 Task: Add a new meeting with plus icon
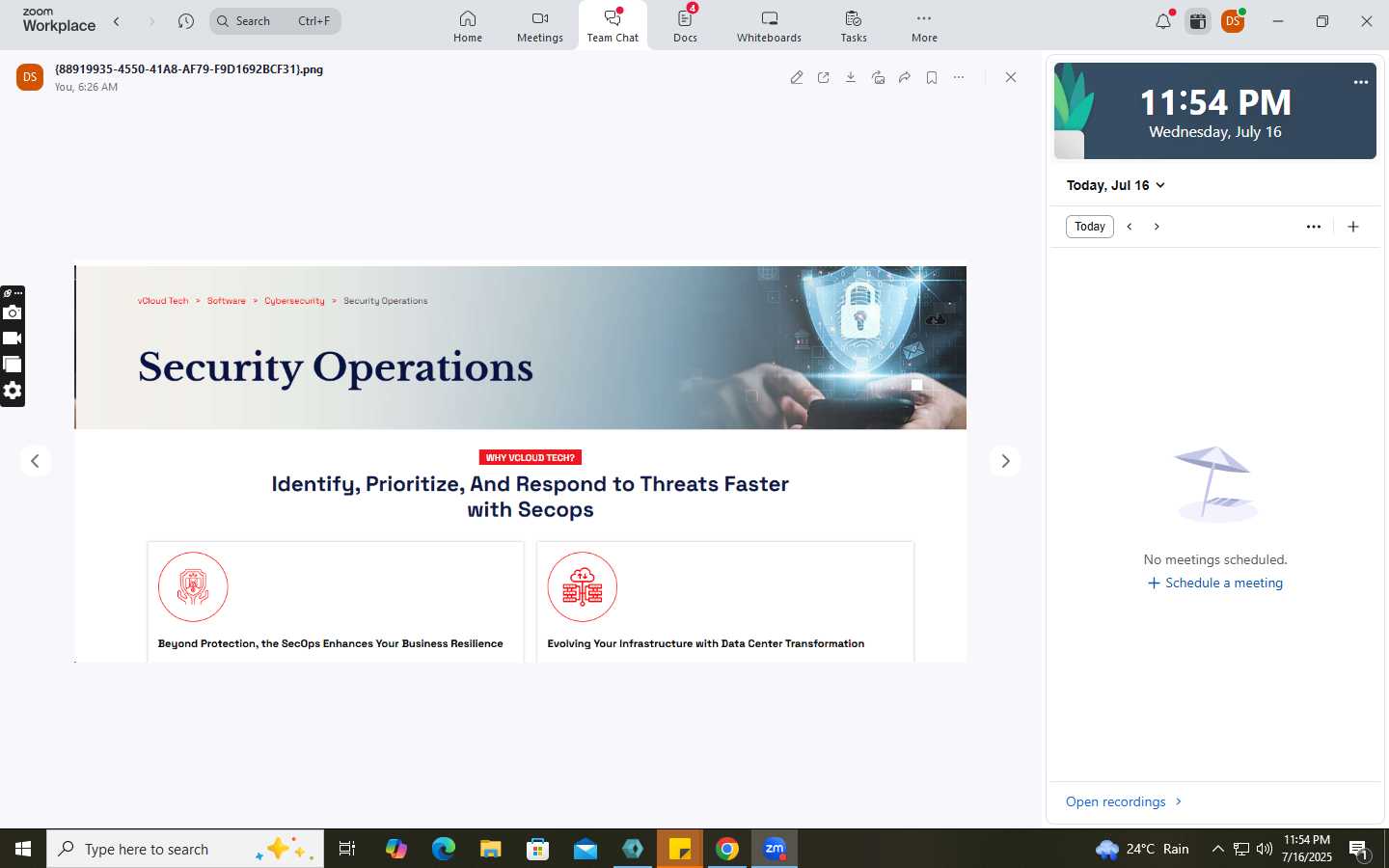1353,227
